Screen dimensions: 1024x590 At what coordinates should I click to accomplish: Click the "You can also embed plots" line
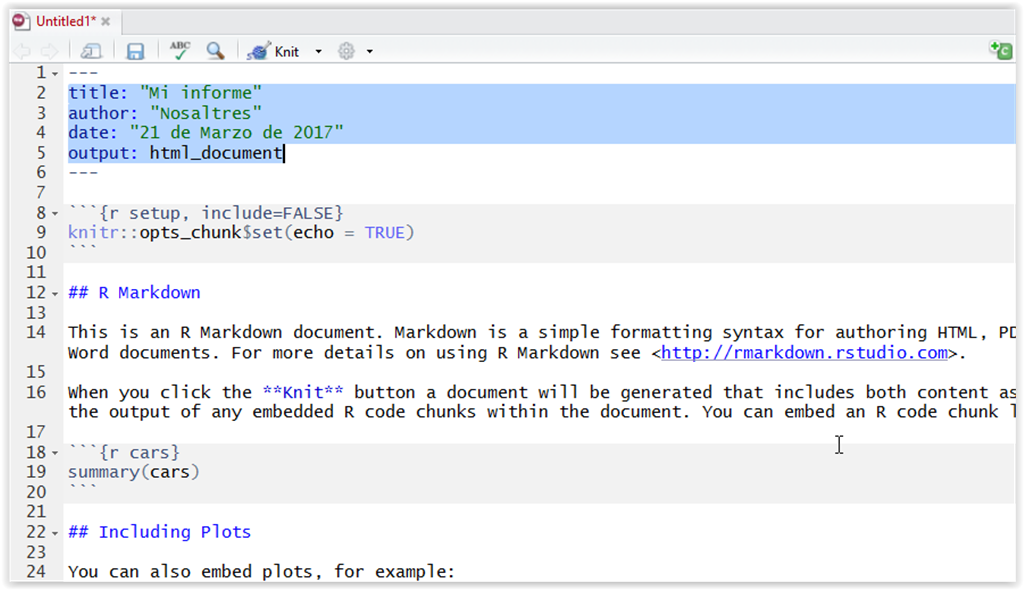261,572
